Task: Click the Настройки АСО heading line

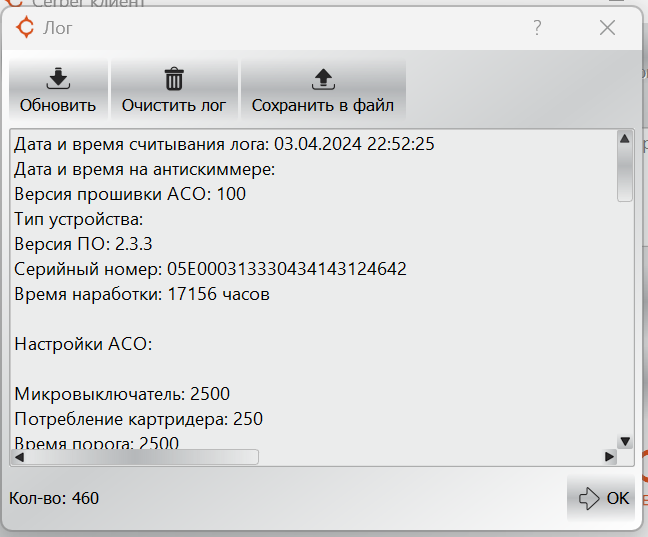Action: (x=83, y=344)
